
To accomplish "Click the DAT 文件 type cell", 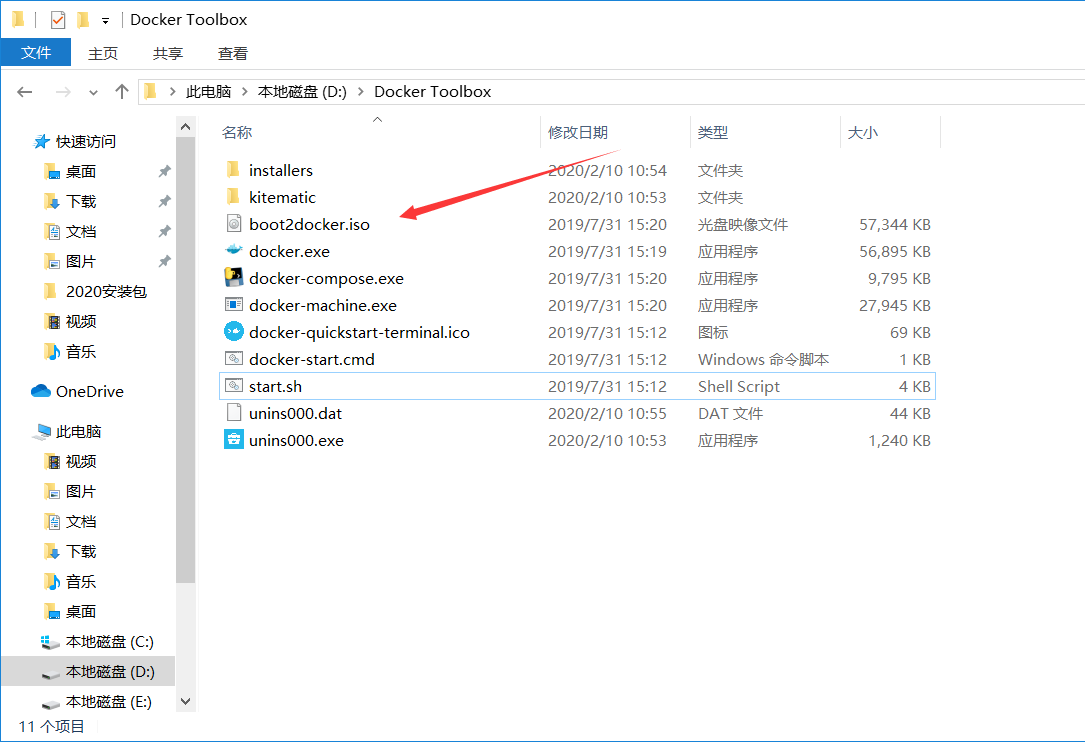I will point(730,413).
